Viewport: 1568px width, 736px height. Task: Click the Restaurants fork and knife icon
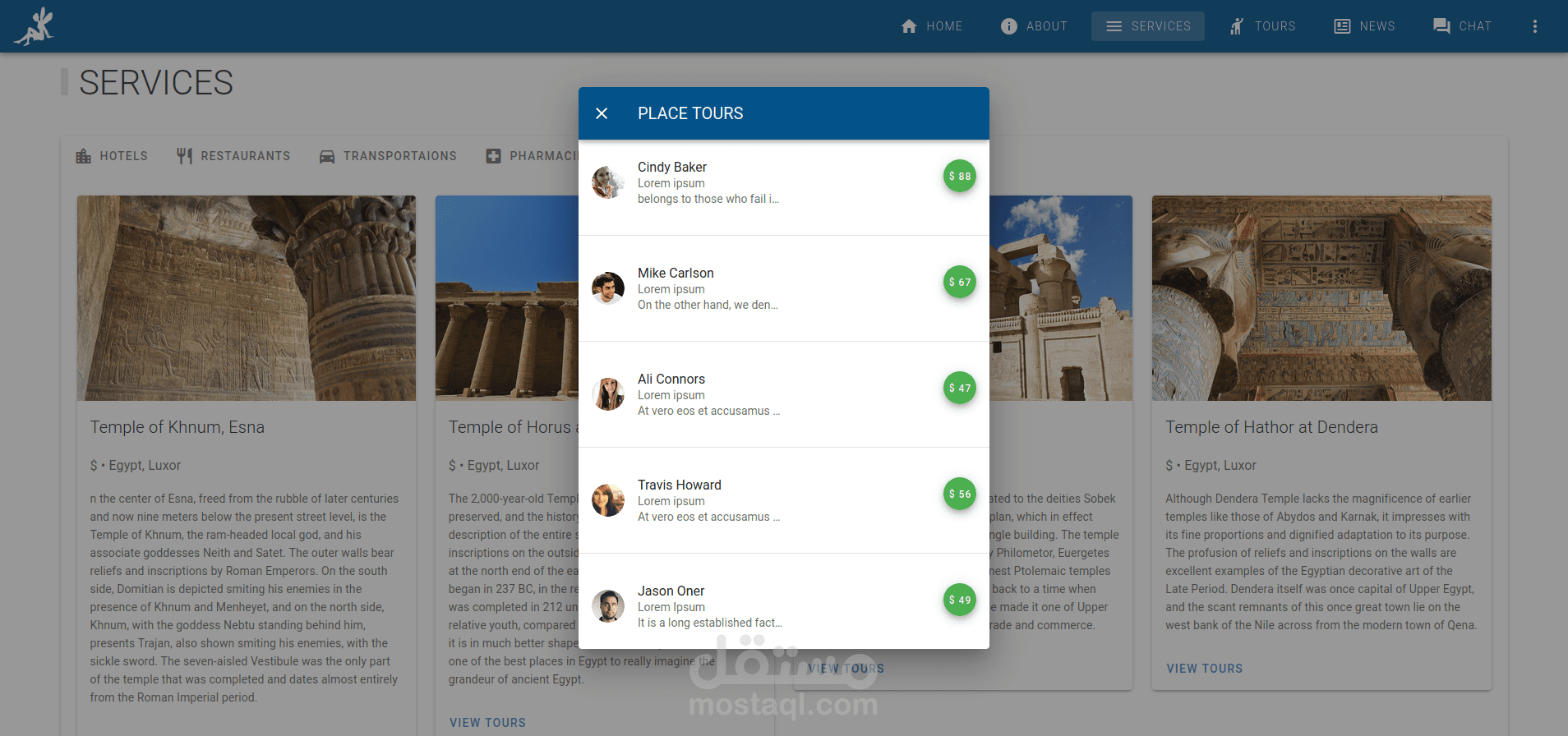(x=185, y=156)
